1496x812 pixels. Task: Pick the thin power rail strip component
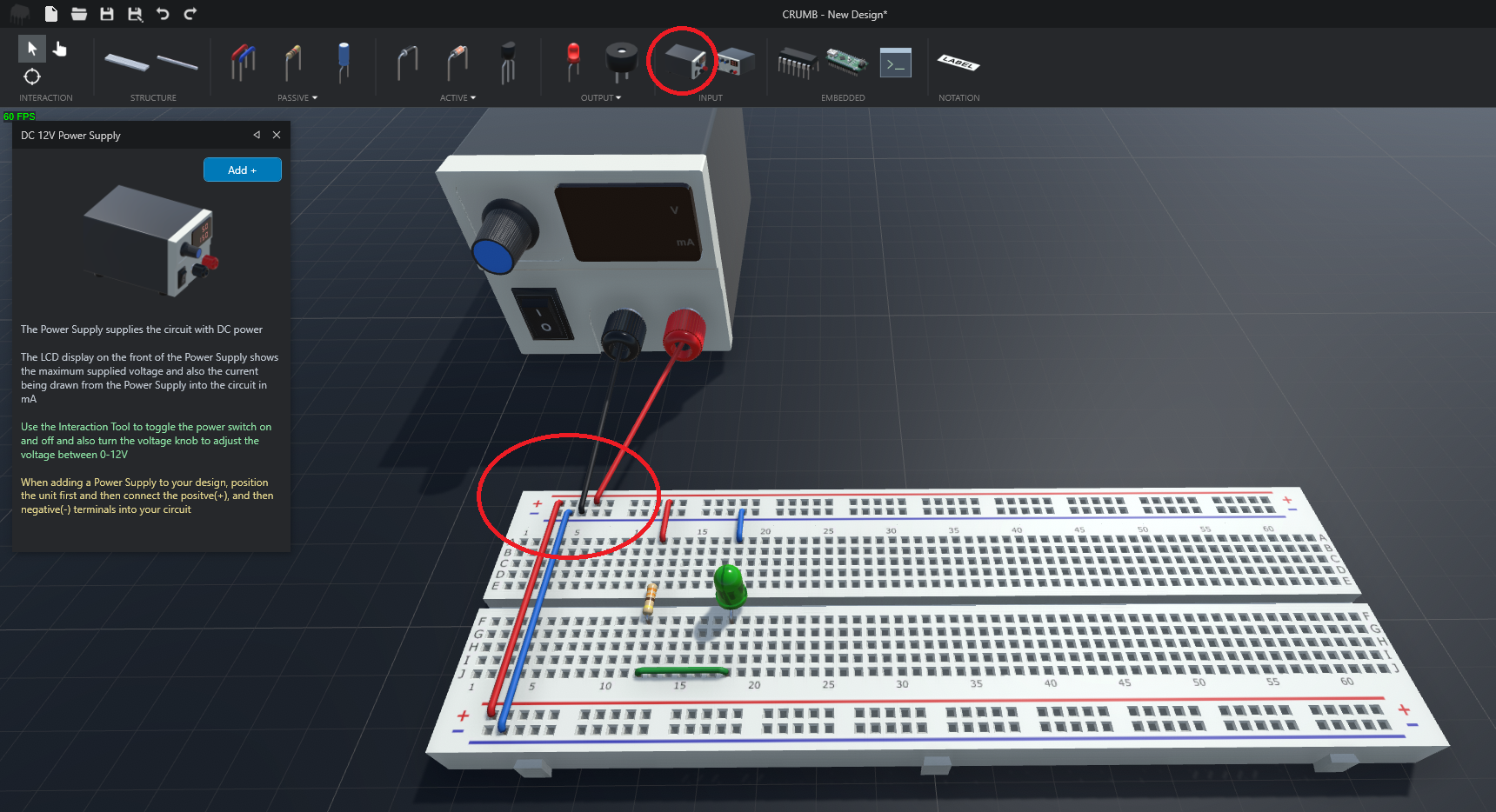[177, 62]
